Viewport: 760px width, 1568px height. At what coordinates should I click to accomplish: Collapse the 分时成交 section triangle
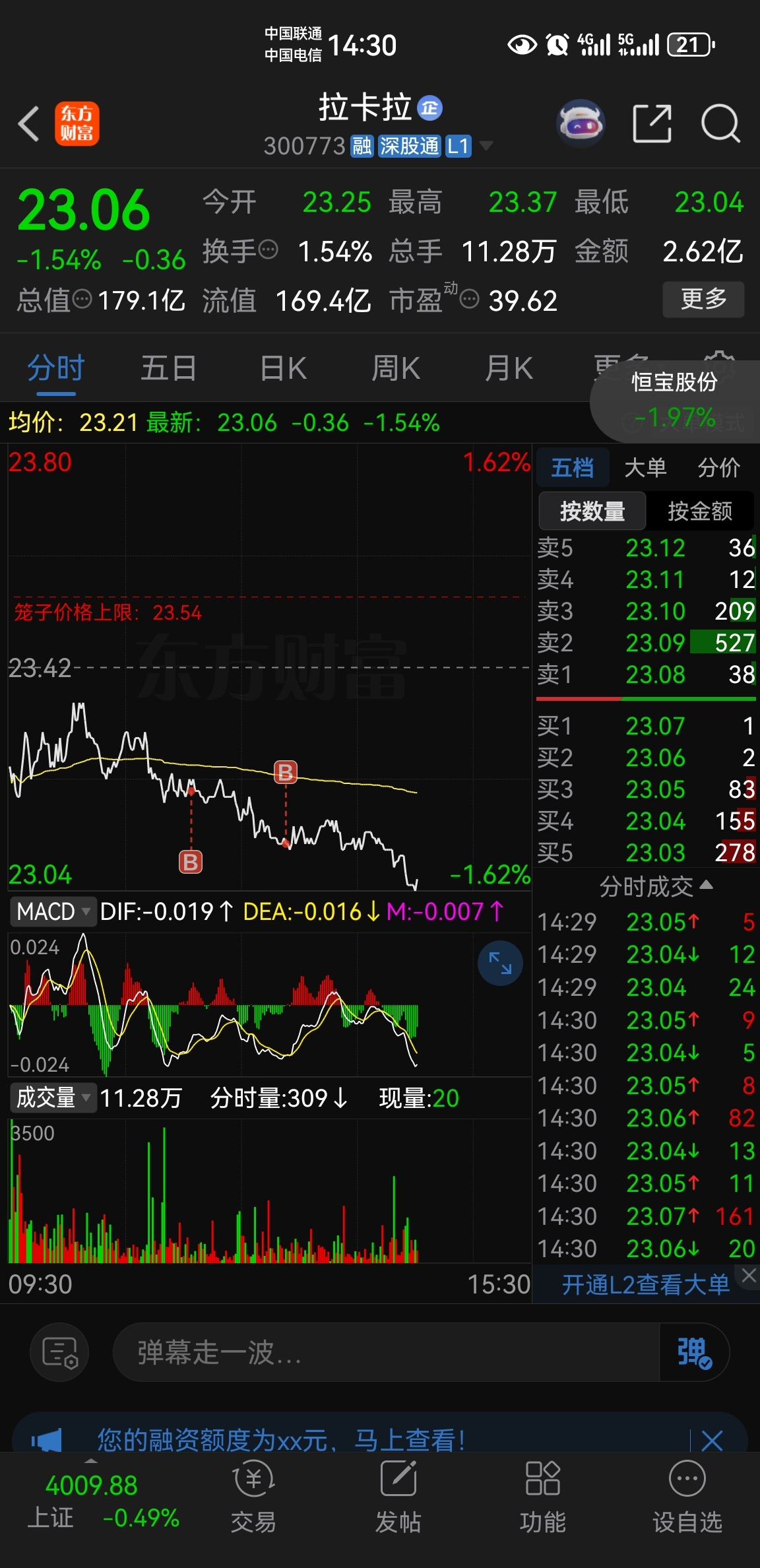tap(706, 885)
